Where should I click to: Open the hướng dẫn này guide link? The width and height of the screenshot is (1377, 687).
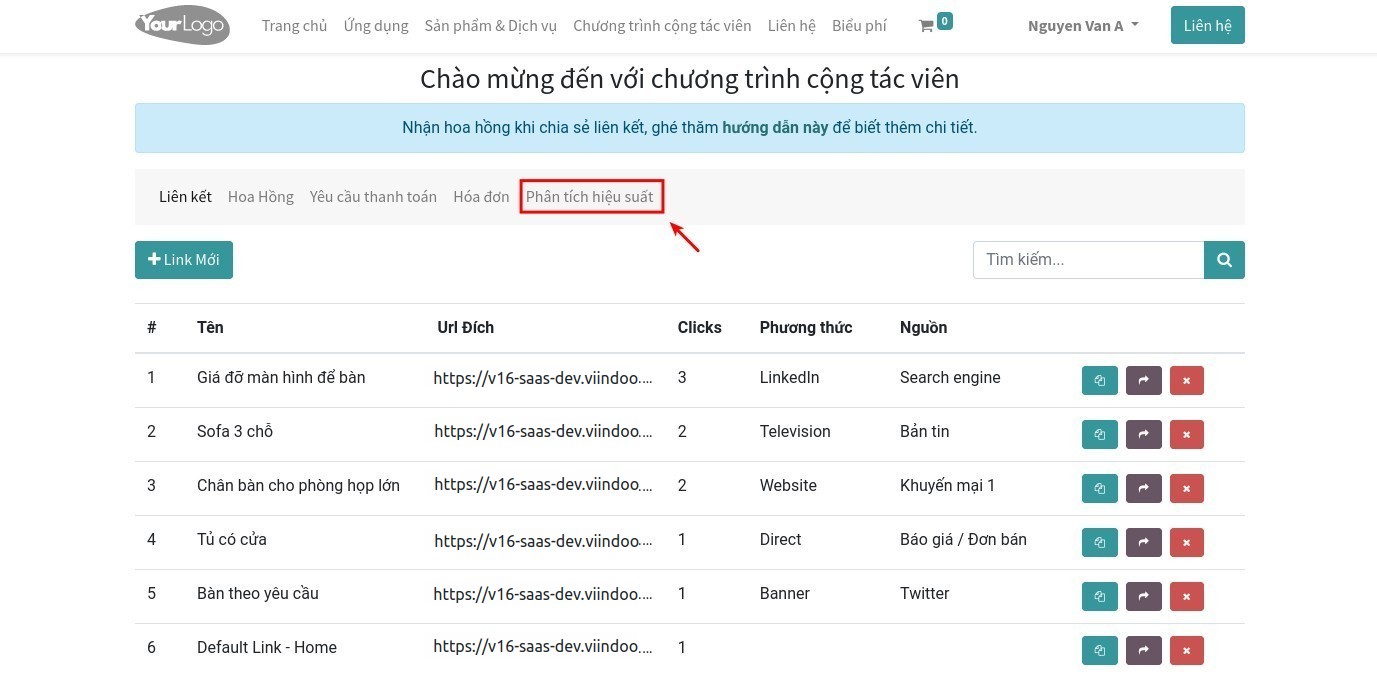[x=775, y=128]
